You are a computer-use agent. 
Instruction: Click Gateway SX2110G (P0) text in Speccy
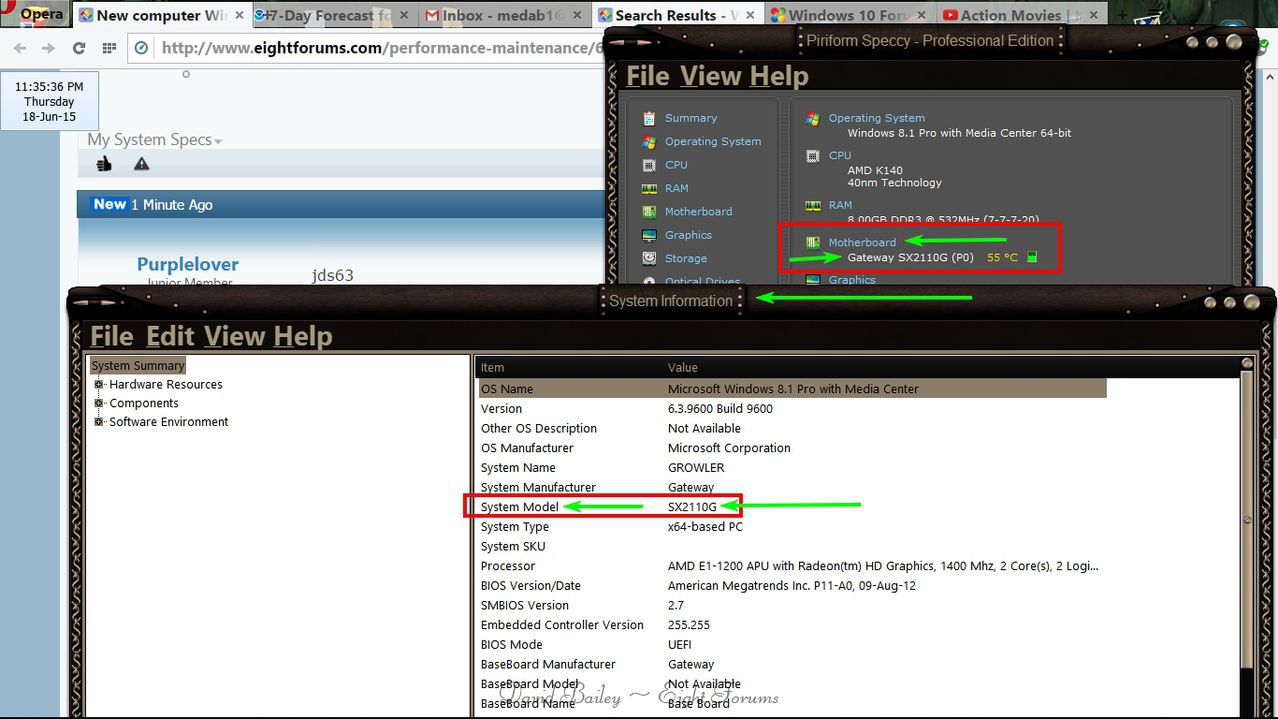(x=910, y=257)
